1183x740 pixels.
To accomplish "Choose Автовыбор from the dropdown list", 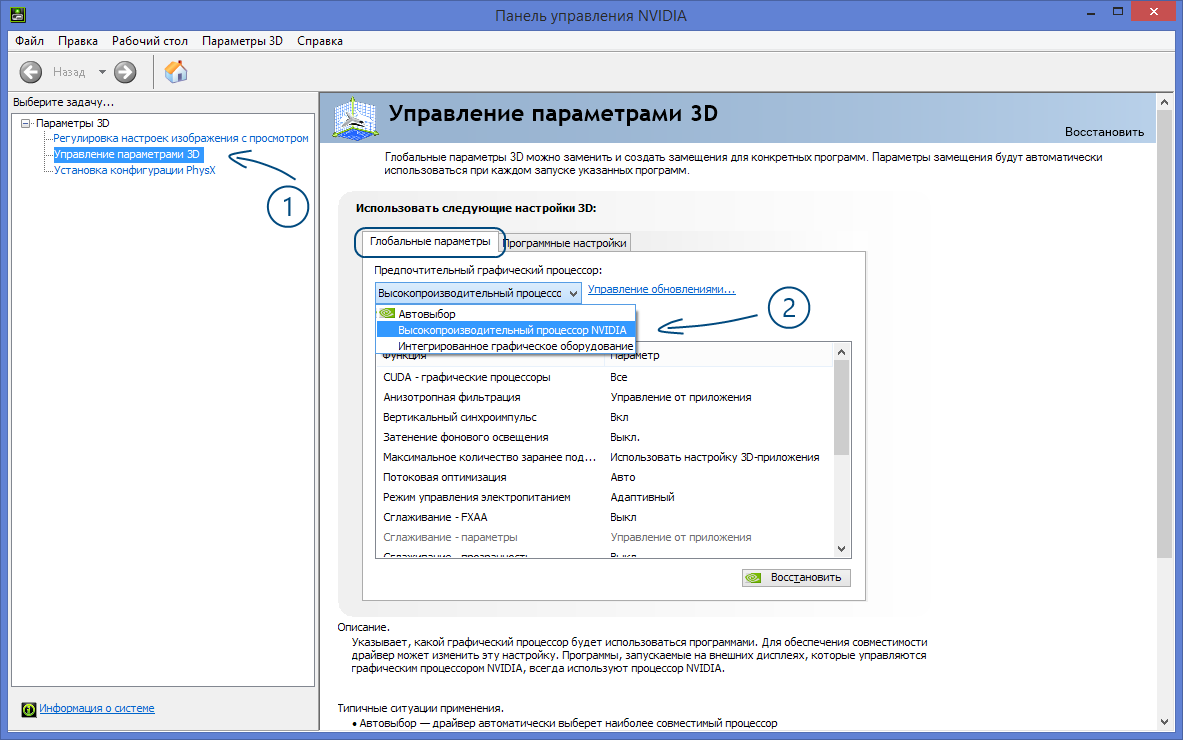I will pyautogui.click(x=505, y=314).
